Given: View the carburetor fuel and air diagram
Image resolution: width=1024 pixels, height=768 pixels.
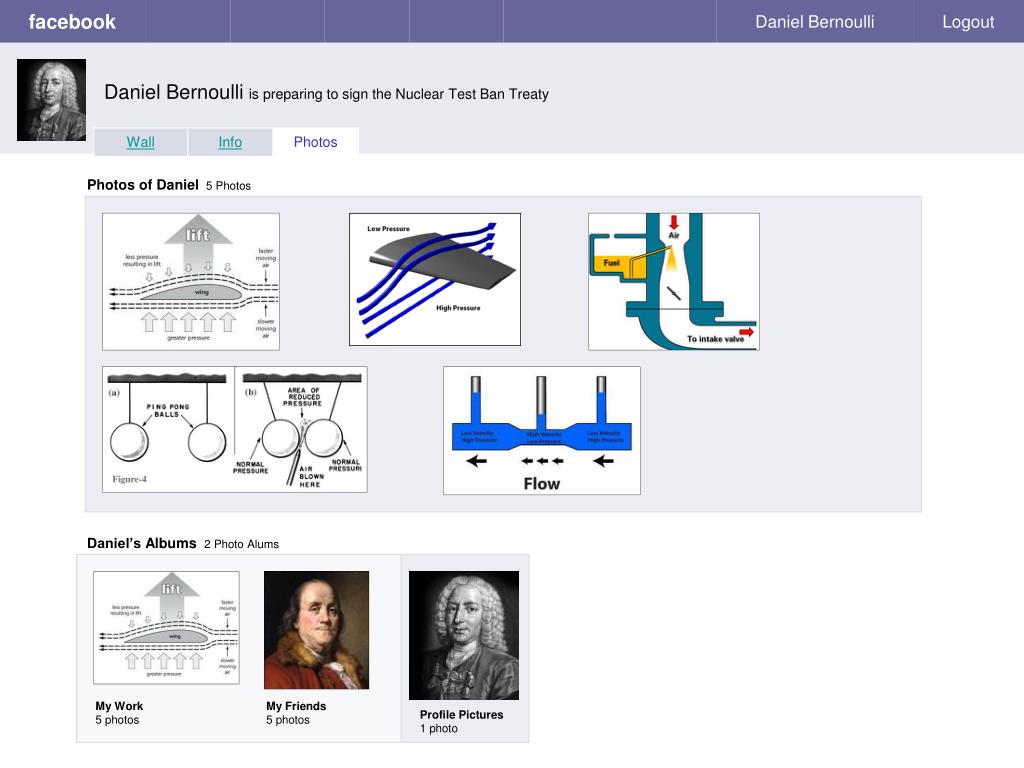Looking at the screenshot, I should coord(673,281).
